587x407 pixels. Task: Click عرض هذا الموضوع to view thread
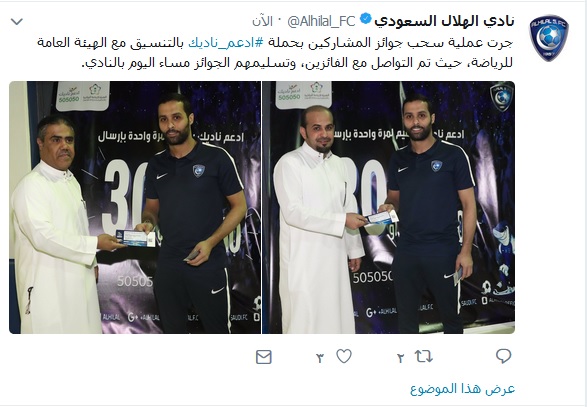pyautogui.click(x=463, y=389)
